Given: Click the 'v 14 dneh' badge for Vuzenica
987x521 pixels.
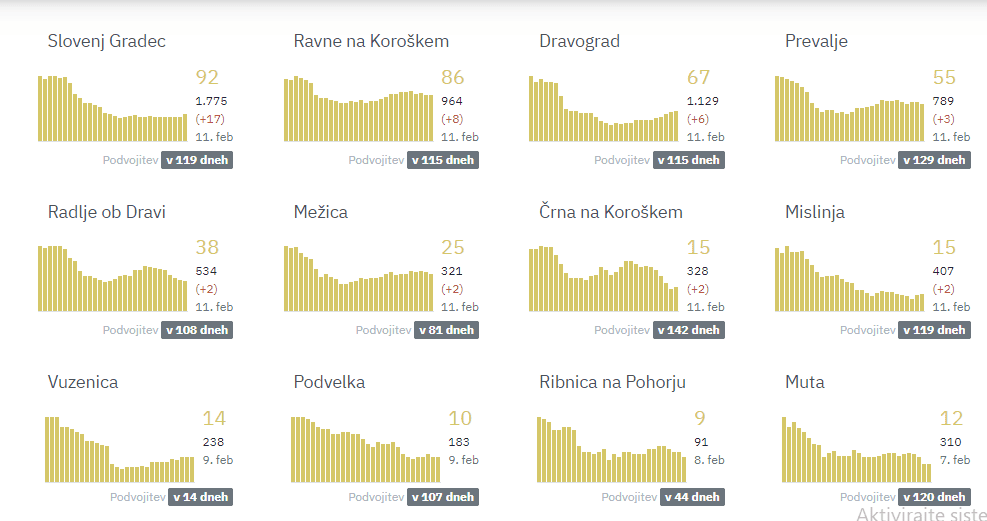Looking at the screenshot, I should point(200,497).
